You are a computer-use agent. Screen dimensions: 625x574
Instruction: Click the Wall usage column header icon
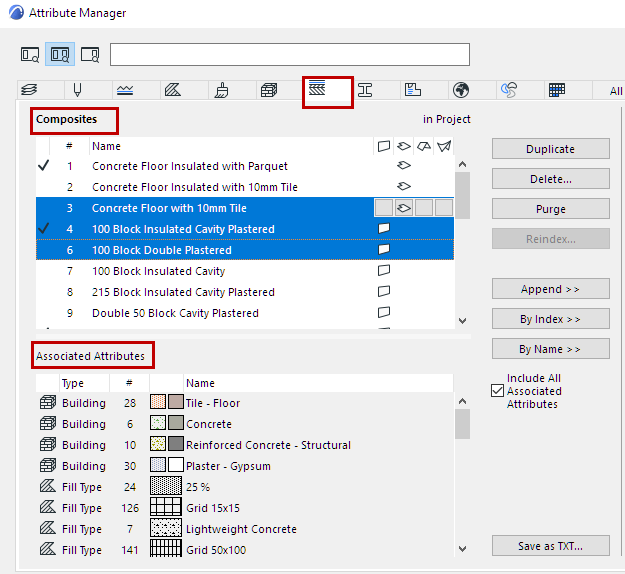point(383,146)
